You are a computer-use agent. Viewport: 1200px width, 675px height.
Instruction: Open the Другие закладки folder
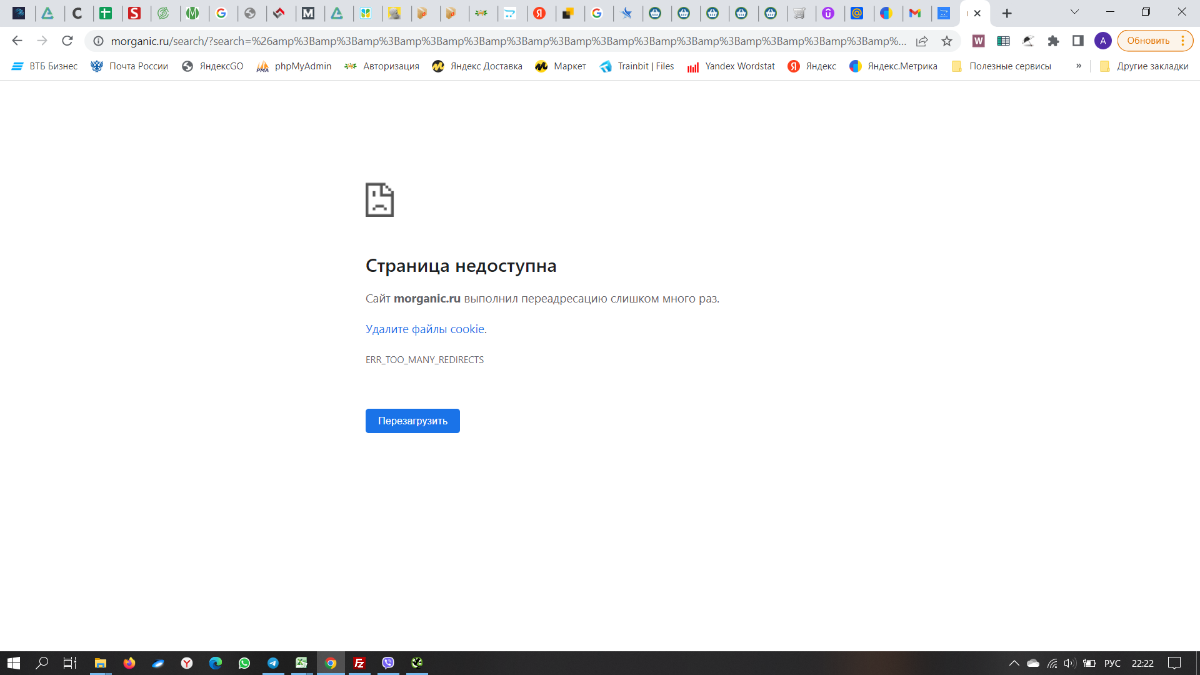coord(1144,66)
